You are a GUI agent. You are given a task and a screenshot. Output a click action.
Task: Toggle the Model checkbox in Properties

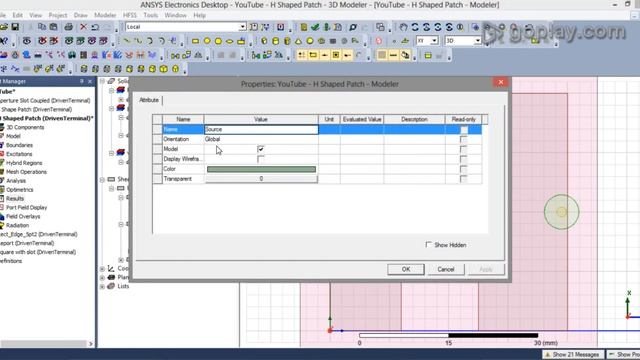click(x=261, y=149)
